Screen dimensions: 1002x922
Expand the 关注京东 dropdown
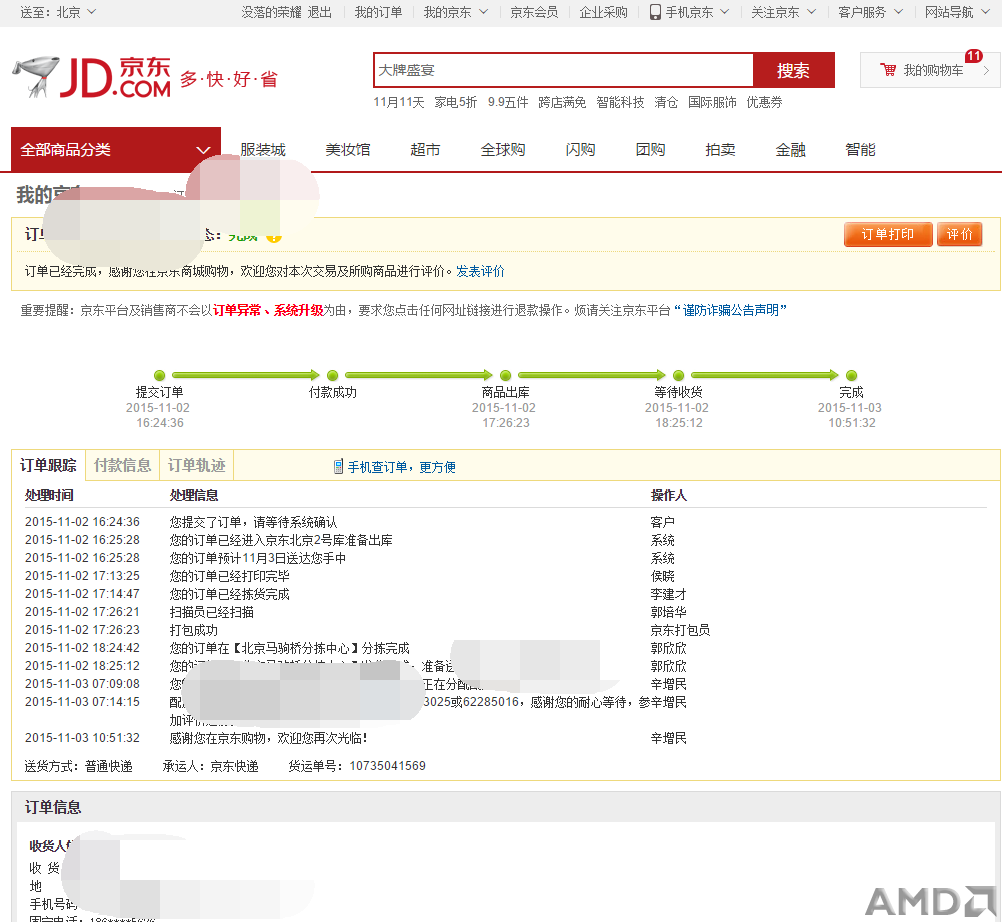[783, 12]
